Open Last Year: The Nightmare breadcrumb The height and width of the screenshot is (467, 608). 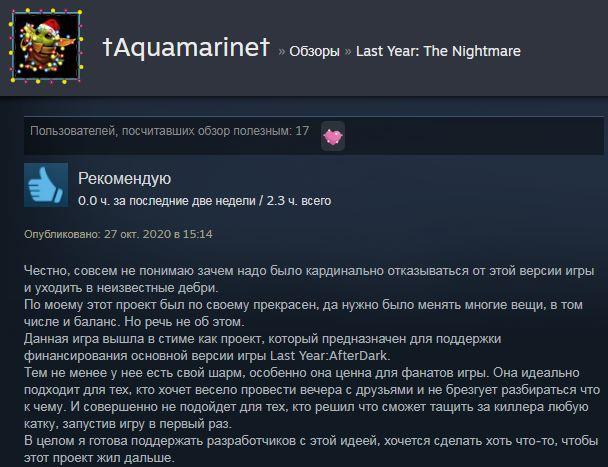(x=438, y=51)
